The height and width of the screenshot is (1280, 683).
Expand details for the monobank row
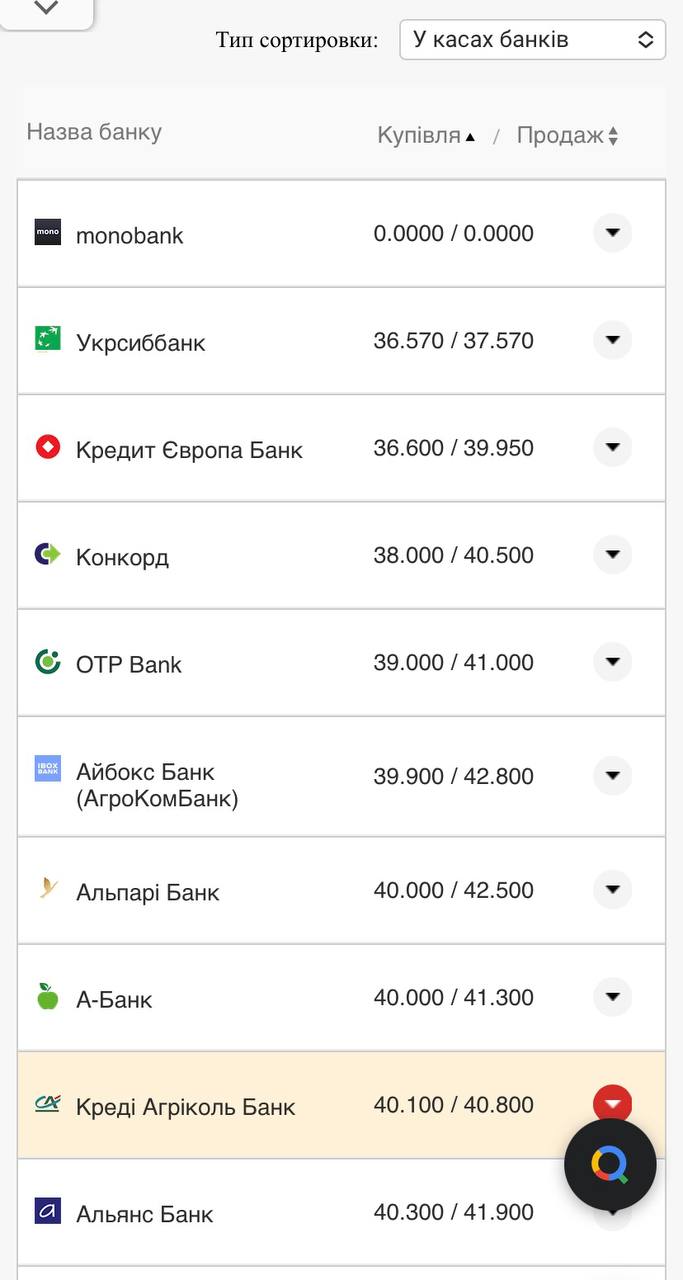click(612, 232)
